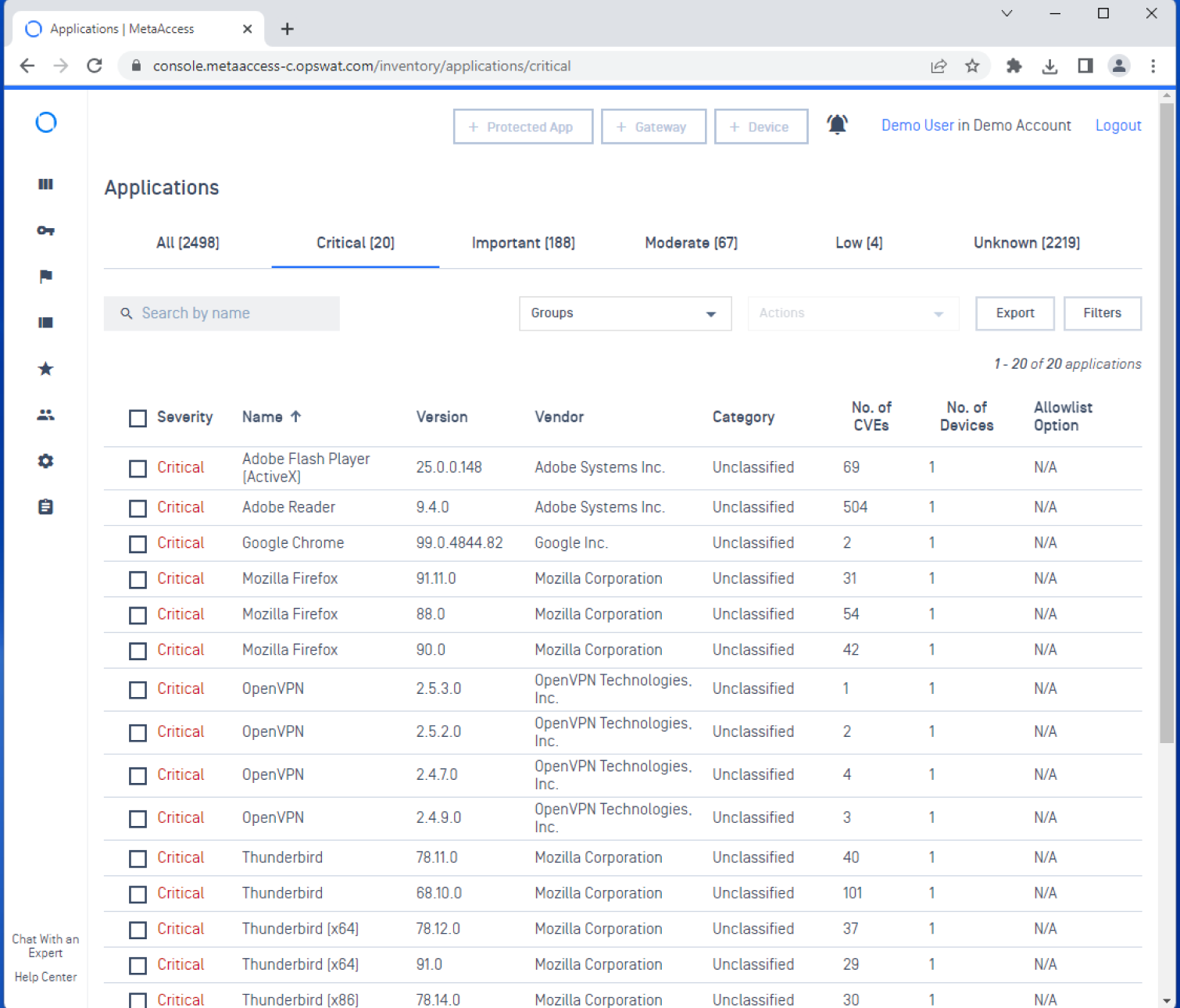
Task: Click the Search by name field
Action: [x=222, y=313]
